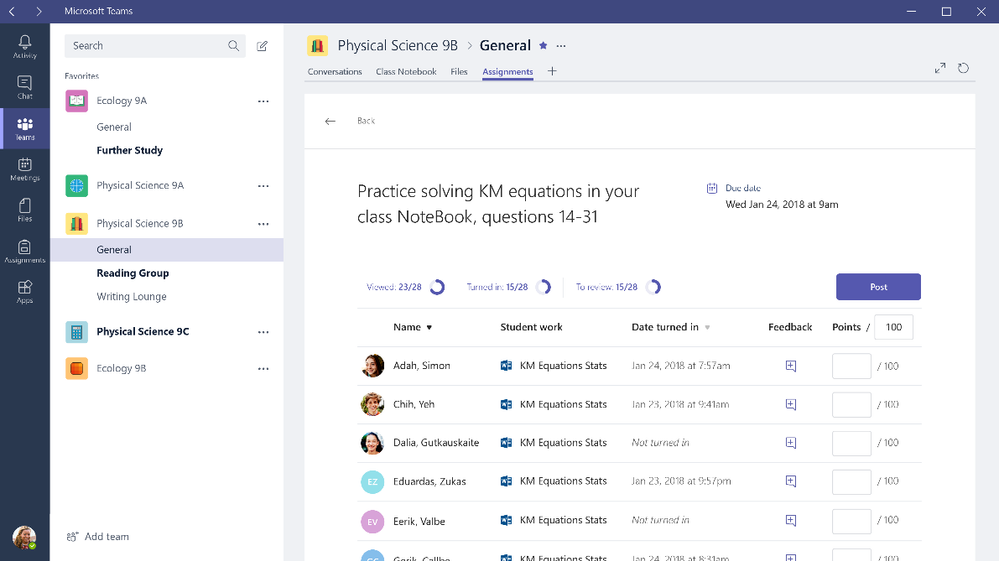999x561 pixels.
Task: Click the user profile avatar
Action: pos(24,537)
